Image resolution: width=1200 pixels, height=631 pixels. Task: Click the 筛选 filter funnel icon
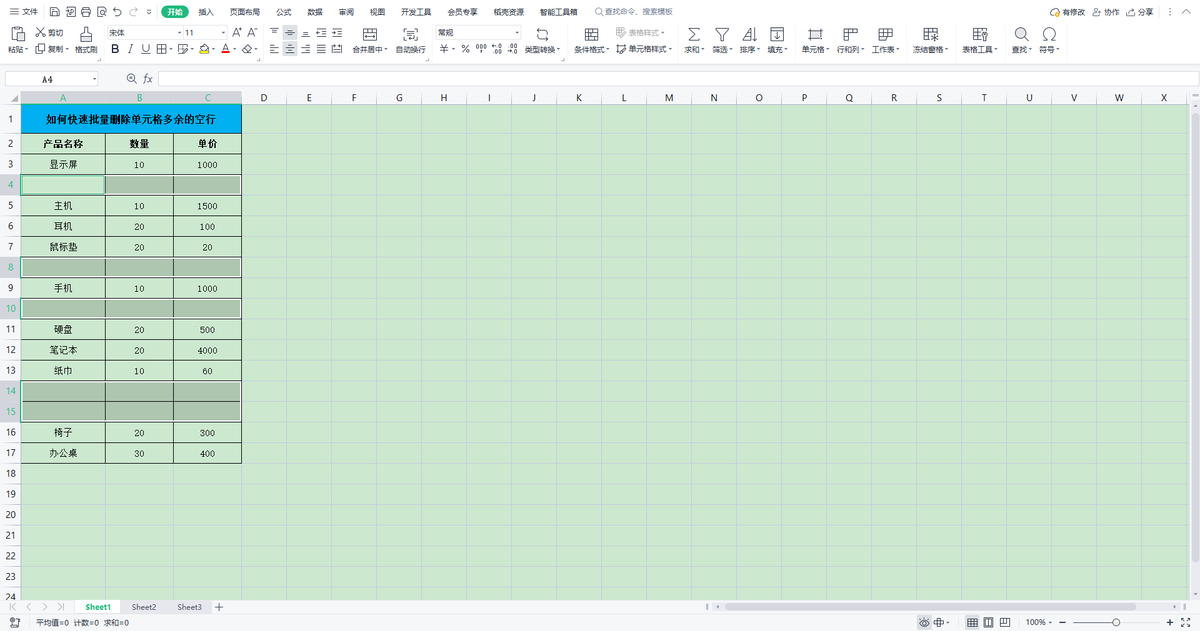pos(721,34)
